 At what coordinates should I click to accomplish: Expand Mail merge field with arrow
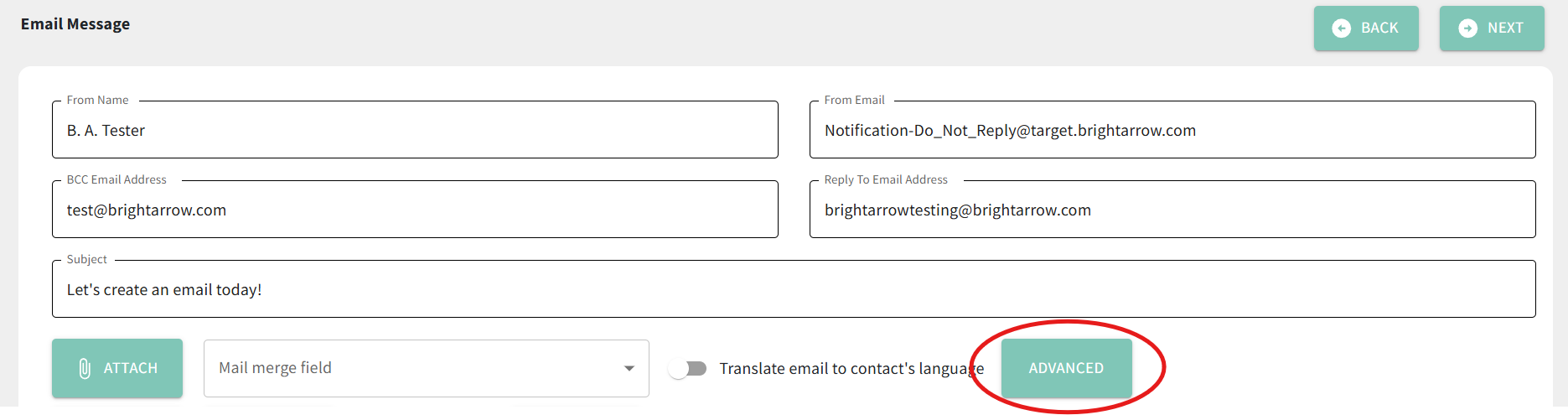click(629, 368)
